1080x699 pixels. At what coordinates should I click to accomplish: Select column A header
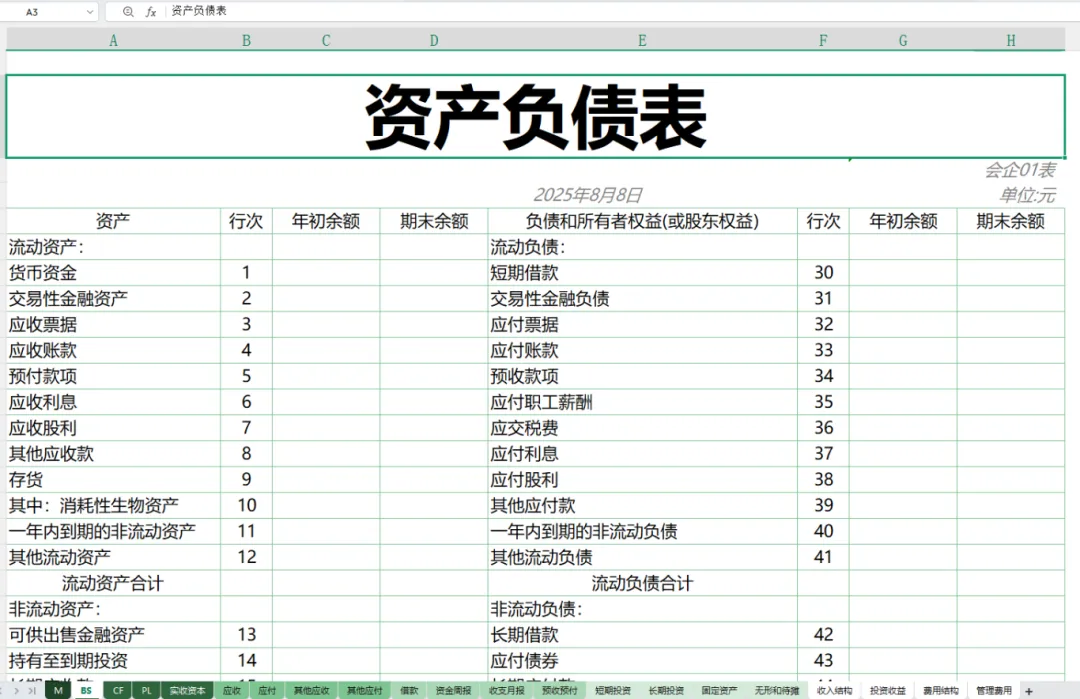click(114, 41)
